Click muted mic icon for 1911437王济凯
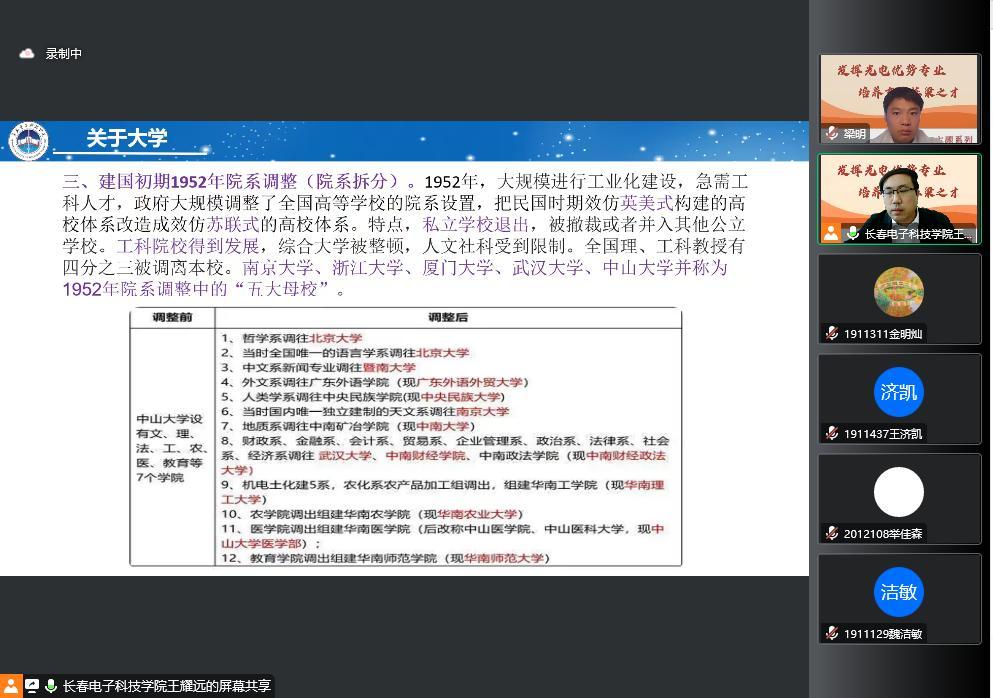 click(832, 434)
